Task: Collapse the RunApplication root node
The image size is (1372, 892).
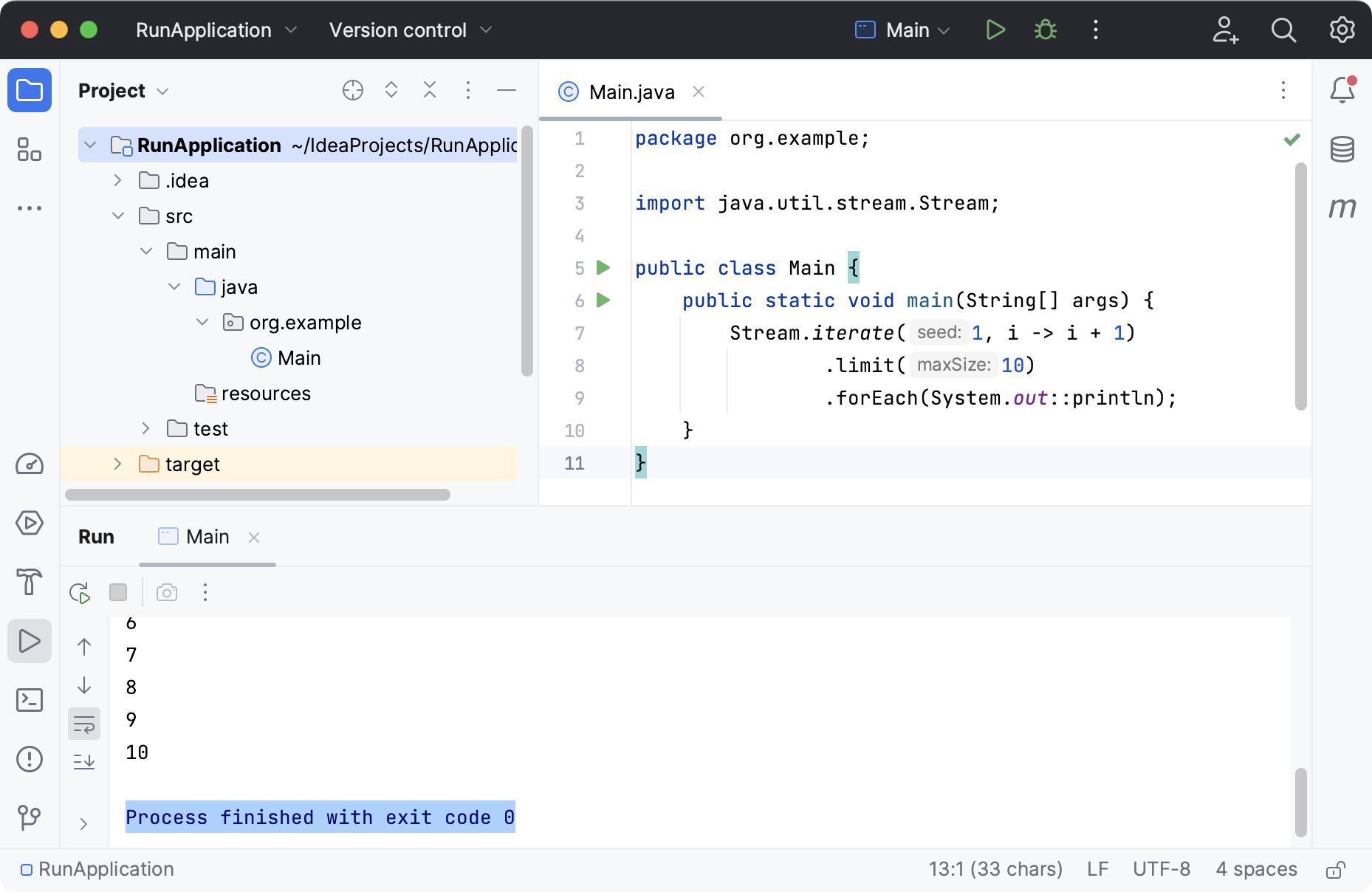Action: (90, 145)
